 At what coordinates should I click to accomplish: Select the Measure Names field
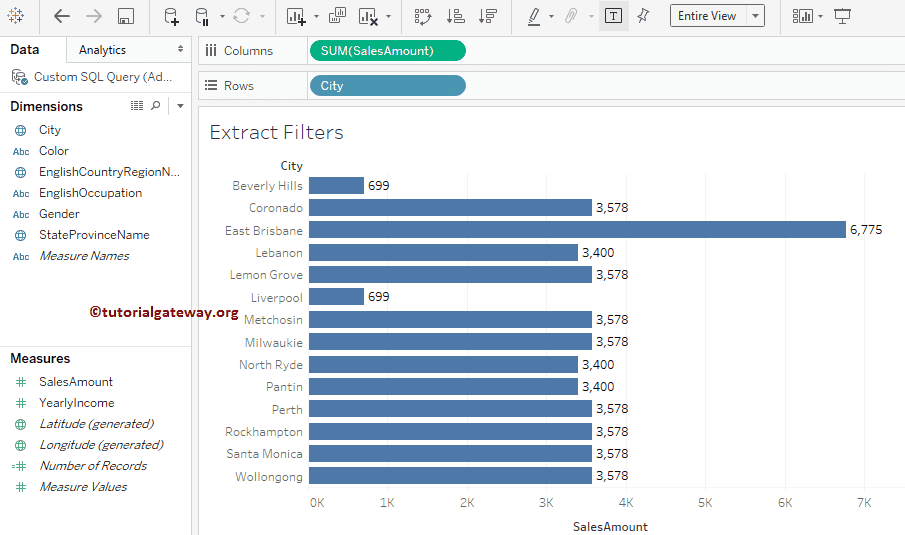[84, 256]
